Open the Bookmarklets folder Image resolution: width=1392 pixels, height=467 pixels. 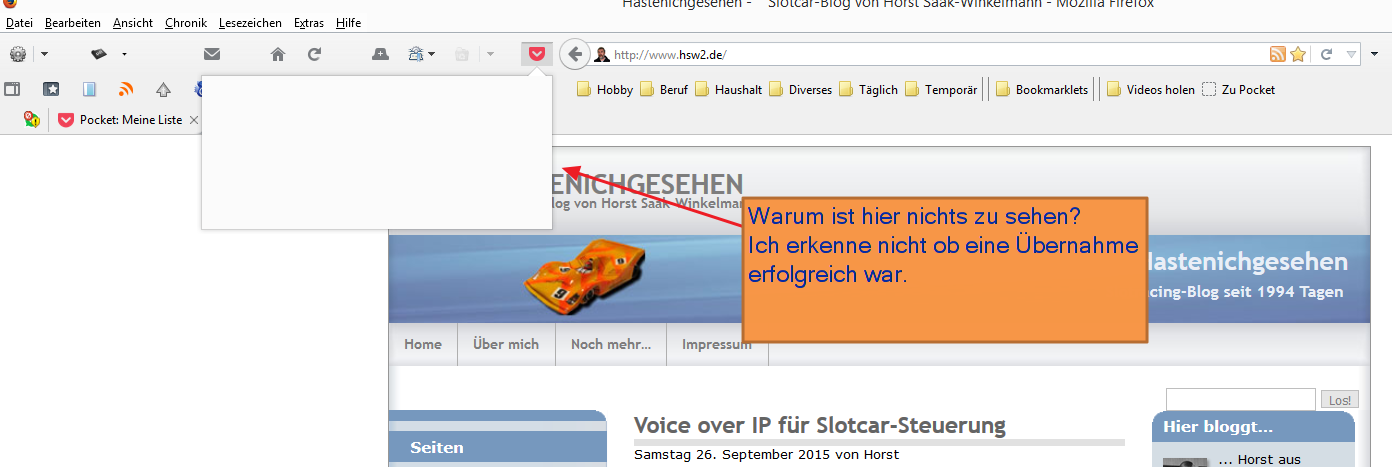[x=1042, y=89]
